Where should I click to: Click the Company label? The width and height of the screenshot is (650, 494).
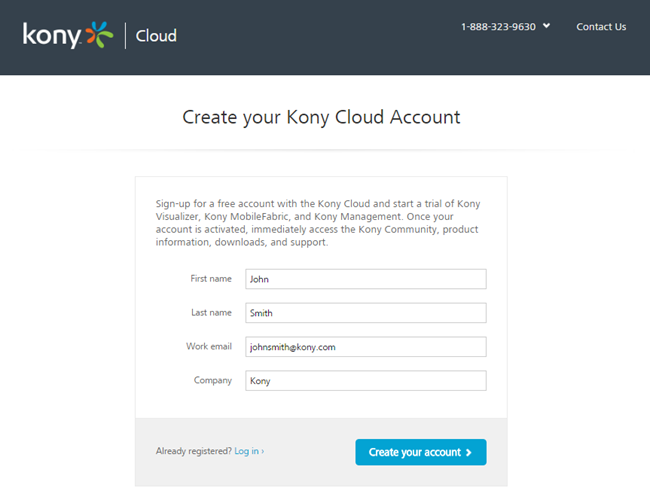pyautogui.click(x=213, y=381)
